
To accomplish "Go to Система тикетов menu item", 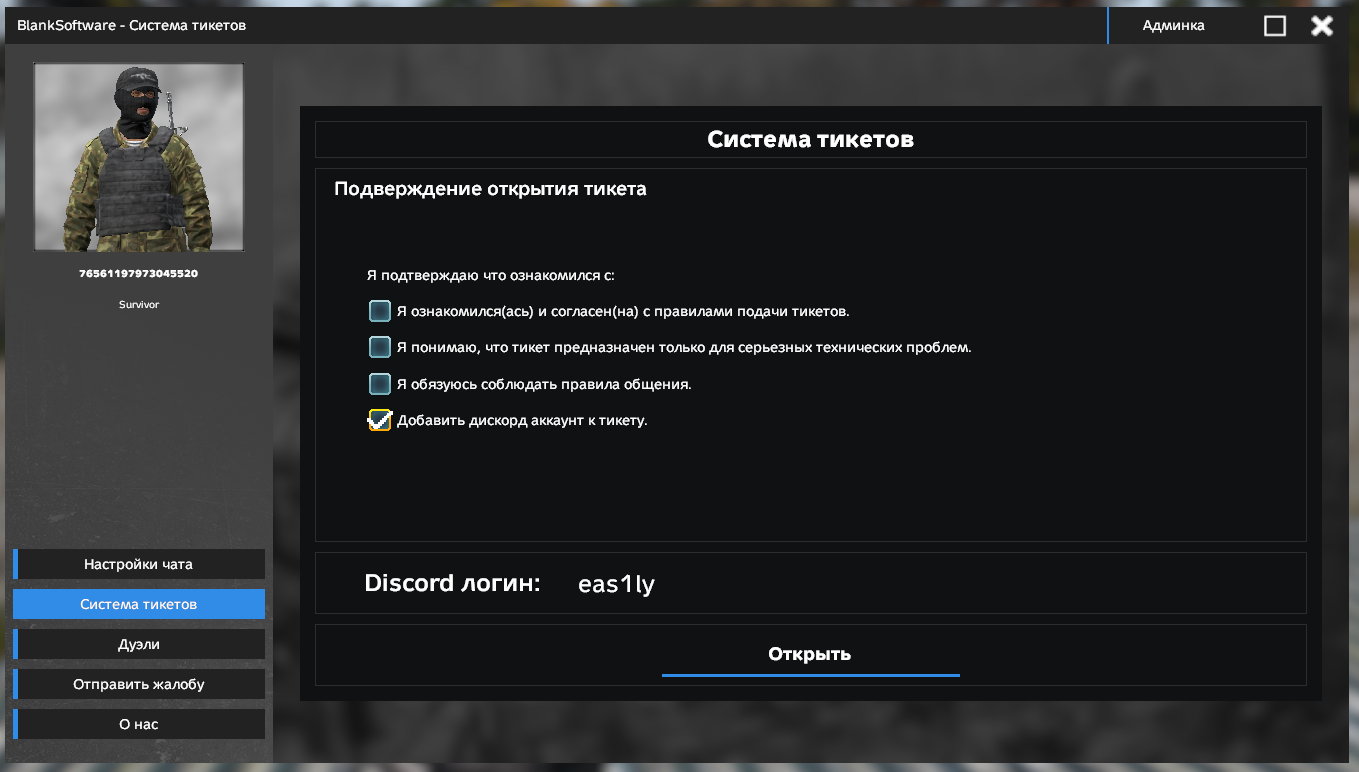I will click(139, 604).
